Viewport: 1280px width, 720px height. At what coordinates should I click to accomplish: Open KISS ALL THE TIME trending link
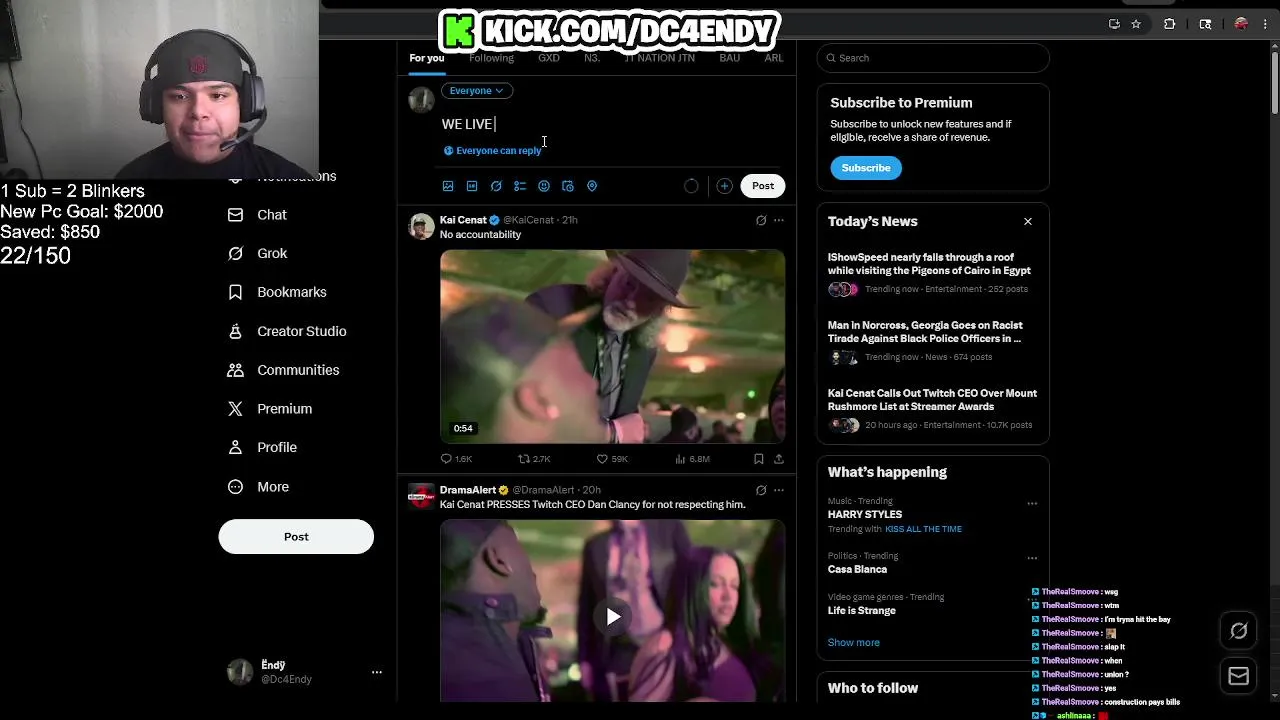pos(923,529)
